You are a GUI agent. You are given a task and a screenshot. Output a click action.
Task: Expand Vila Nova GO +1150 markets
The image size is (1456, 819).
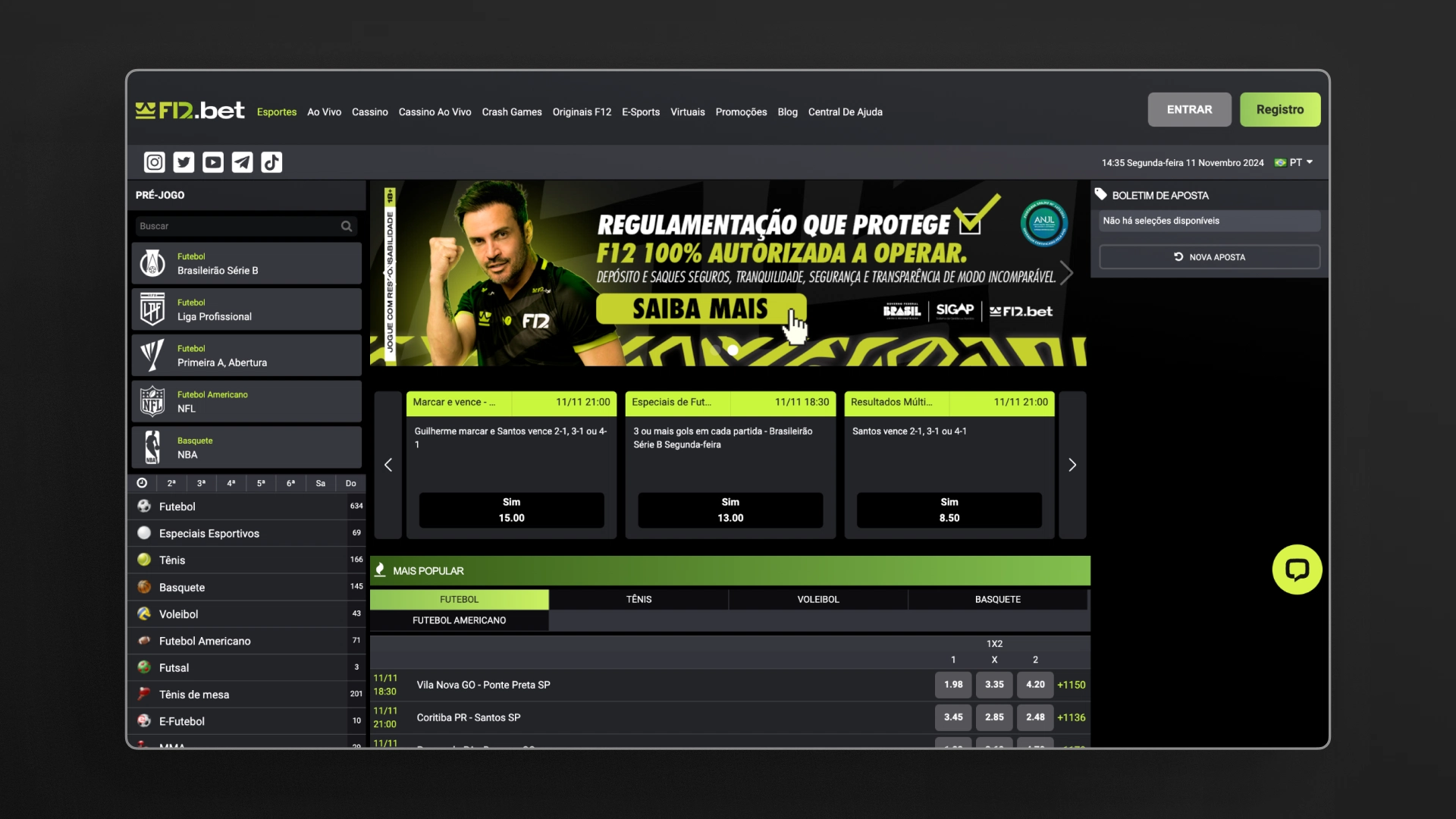pos(1072,685)
